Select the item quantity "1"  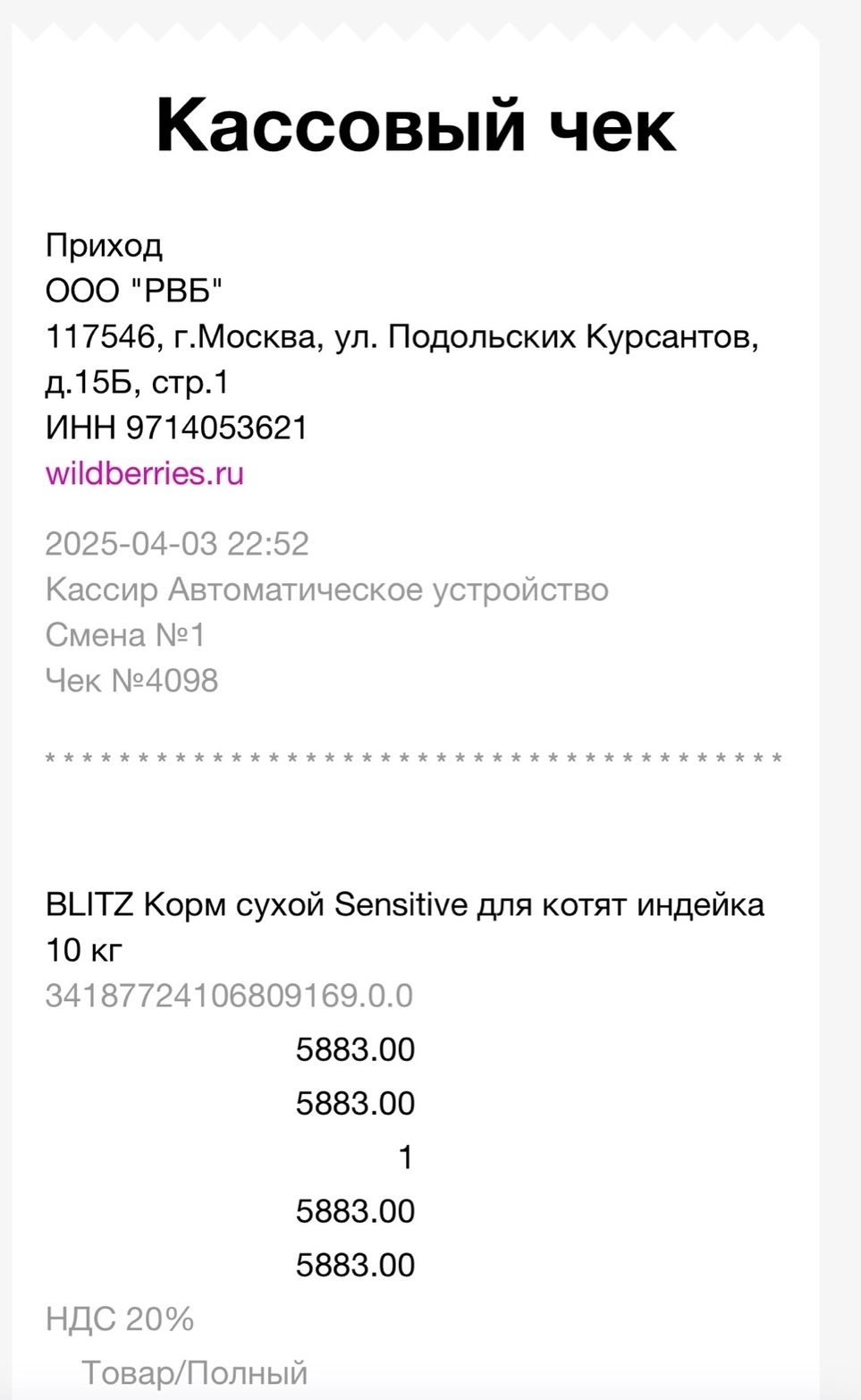405,1158
